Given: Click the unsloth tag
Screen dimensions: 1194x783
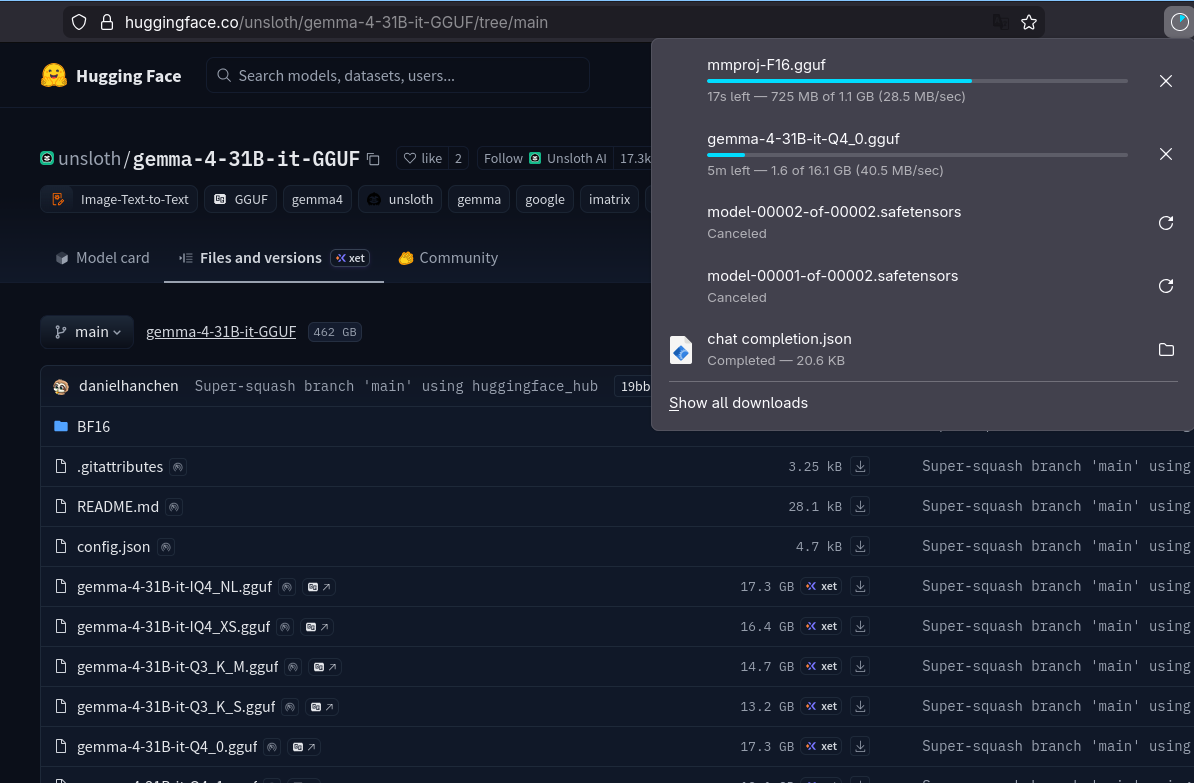Looking at the screenshot, I should point(400,200).
